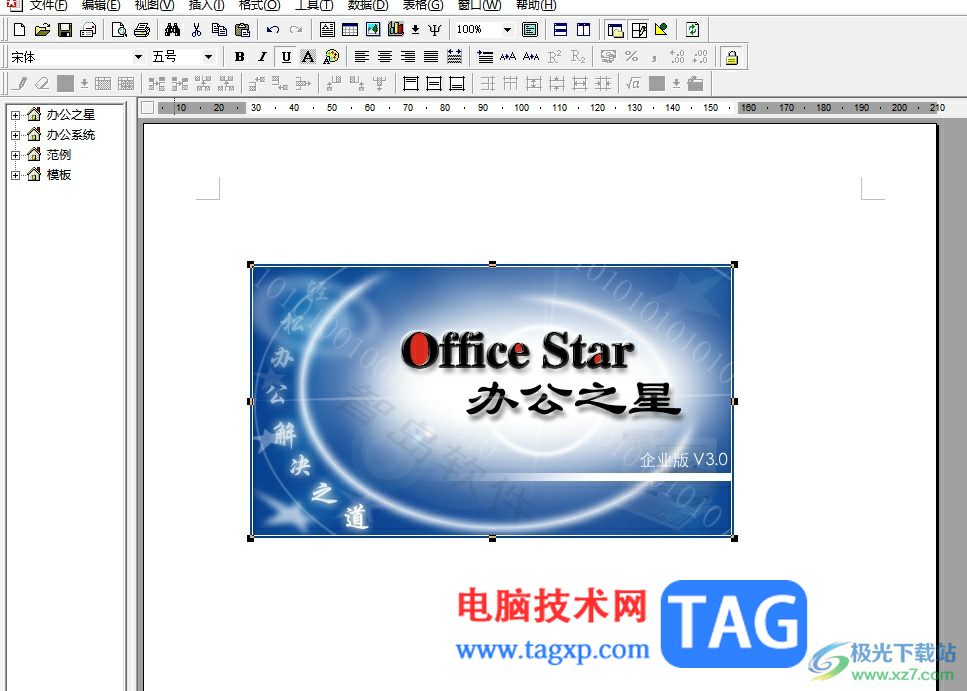Create a new document with the New icon
Image resolution: width=967 pixels, height=691 pixels.
[19, 30]
